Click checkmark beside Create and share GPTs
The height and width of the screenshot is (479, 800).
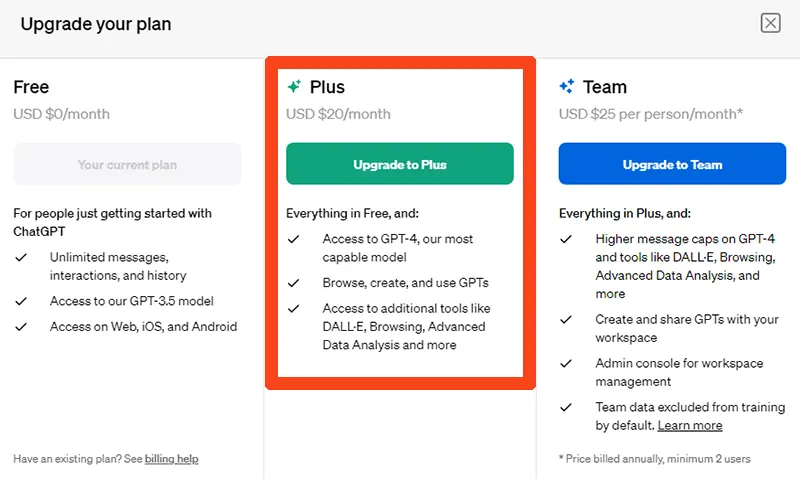pyautogui.click(x=566, y=320)
